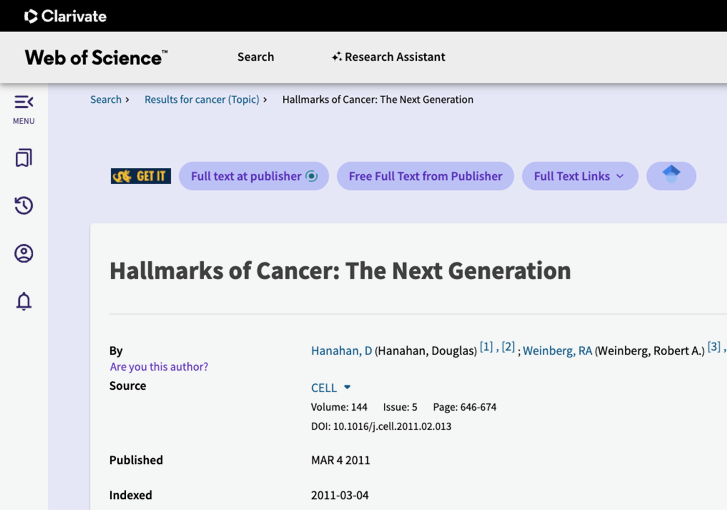Open the CELL journal dropdown
This screenshot has width=727, height=510.
(x=331, y=388)
